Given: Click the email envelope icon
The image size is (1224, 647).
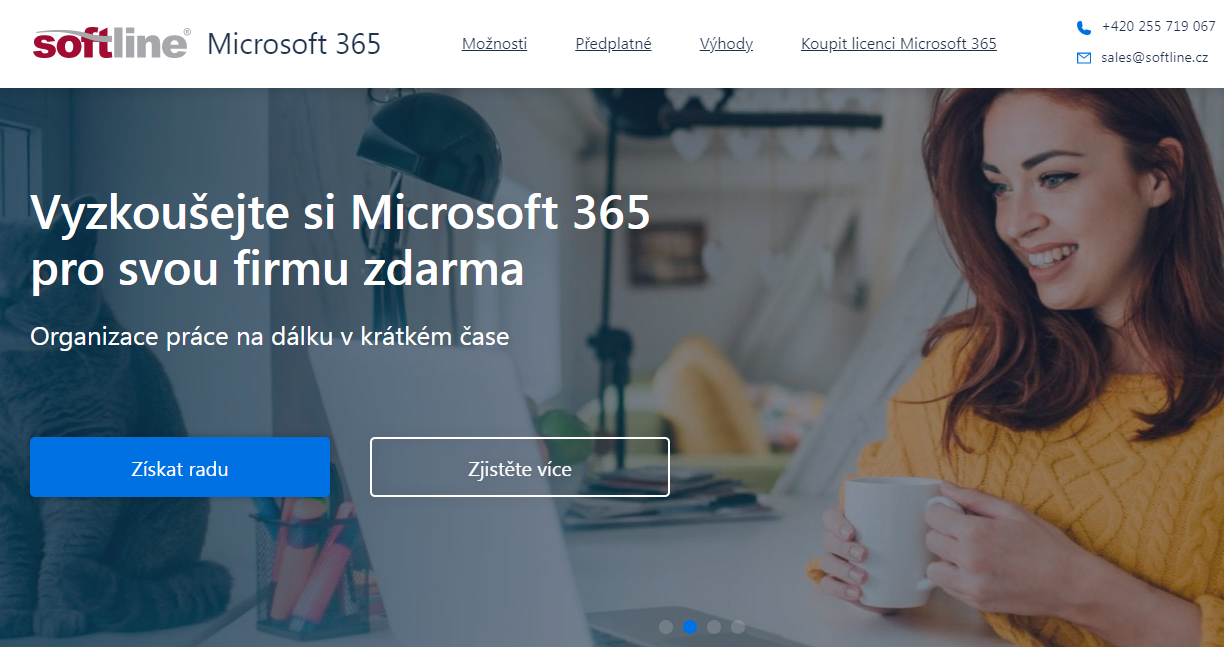Looking at the screenshot, I should coord(1084,58).
